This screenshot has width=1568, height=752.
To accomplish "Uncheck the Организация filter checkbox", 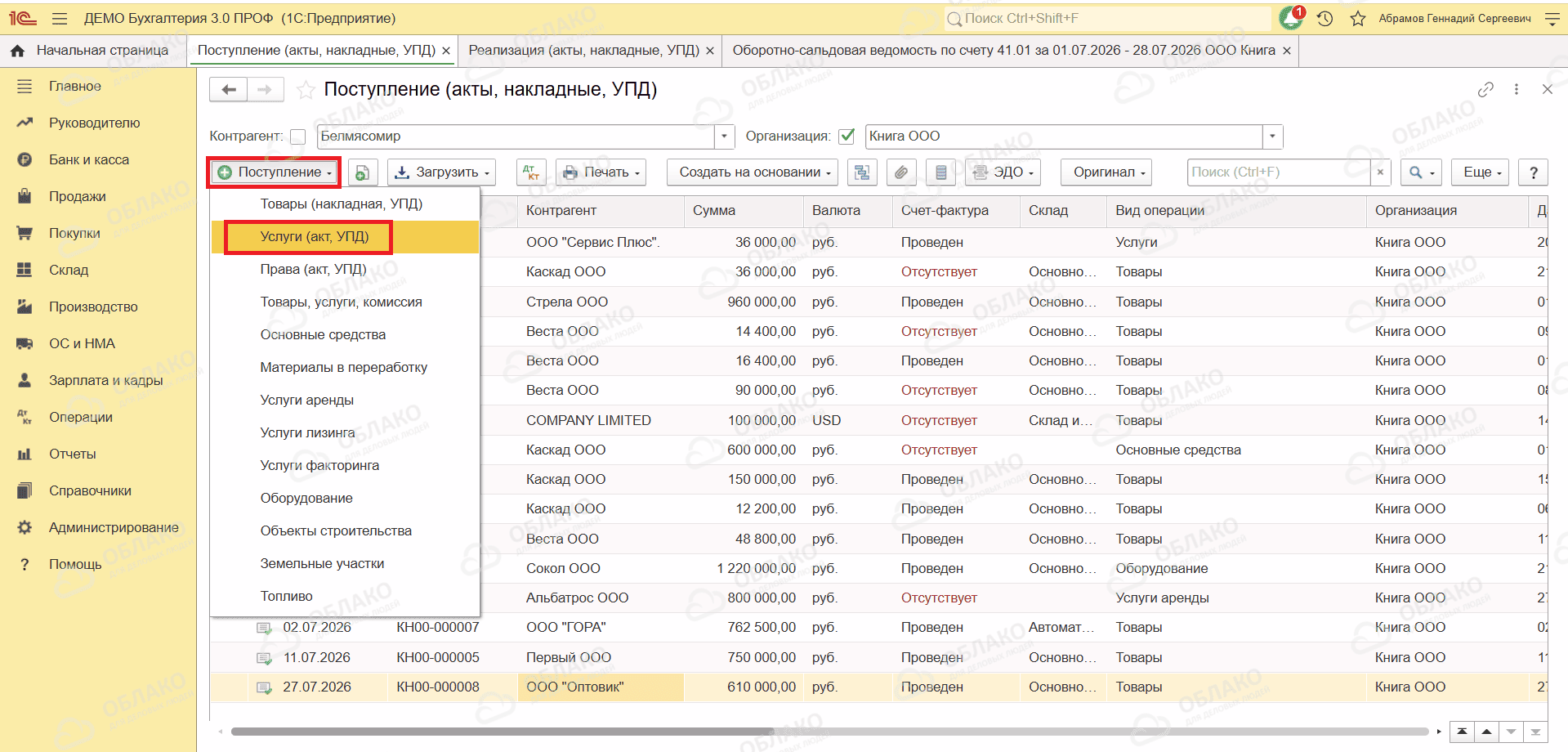I will [847, 137].
